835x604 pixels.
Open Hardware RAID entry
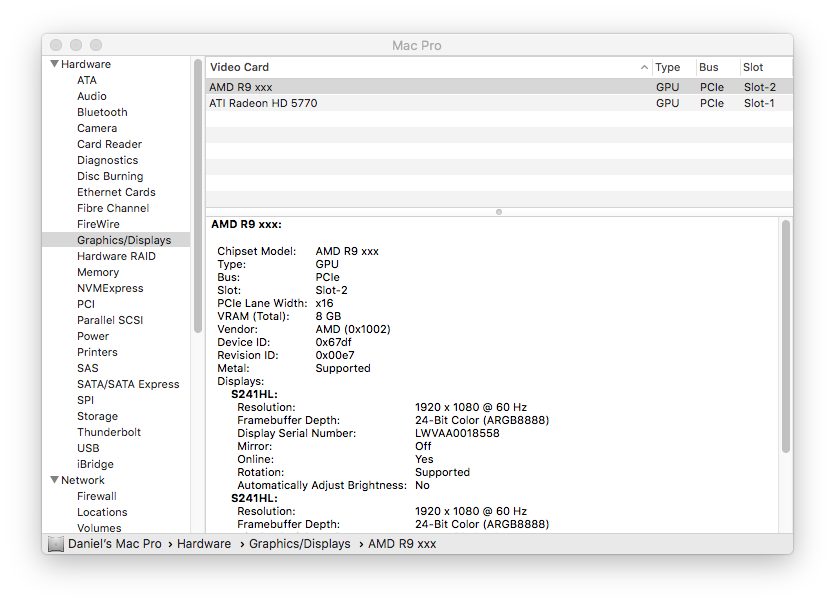click(116, 256)
